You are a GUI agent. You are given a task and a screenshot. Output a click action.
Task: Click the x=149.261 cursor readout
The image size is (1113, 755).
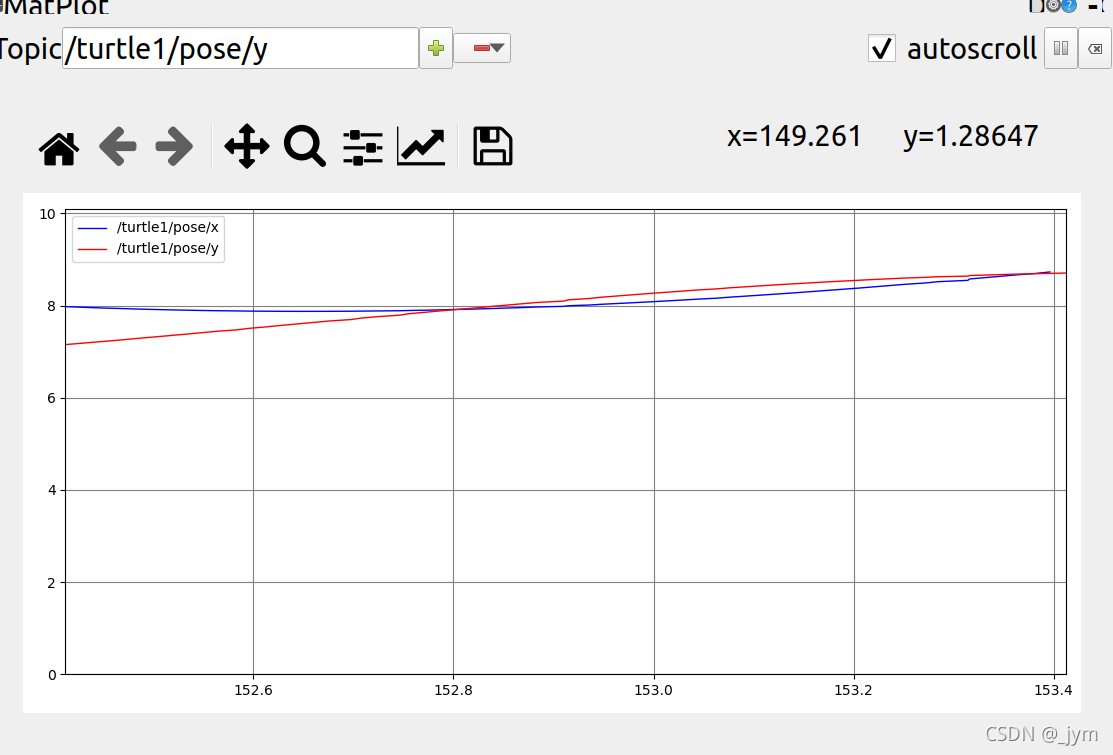pyautogui.click(x=794, y=136)
